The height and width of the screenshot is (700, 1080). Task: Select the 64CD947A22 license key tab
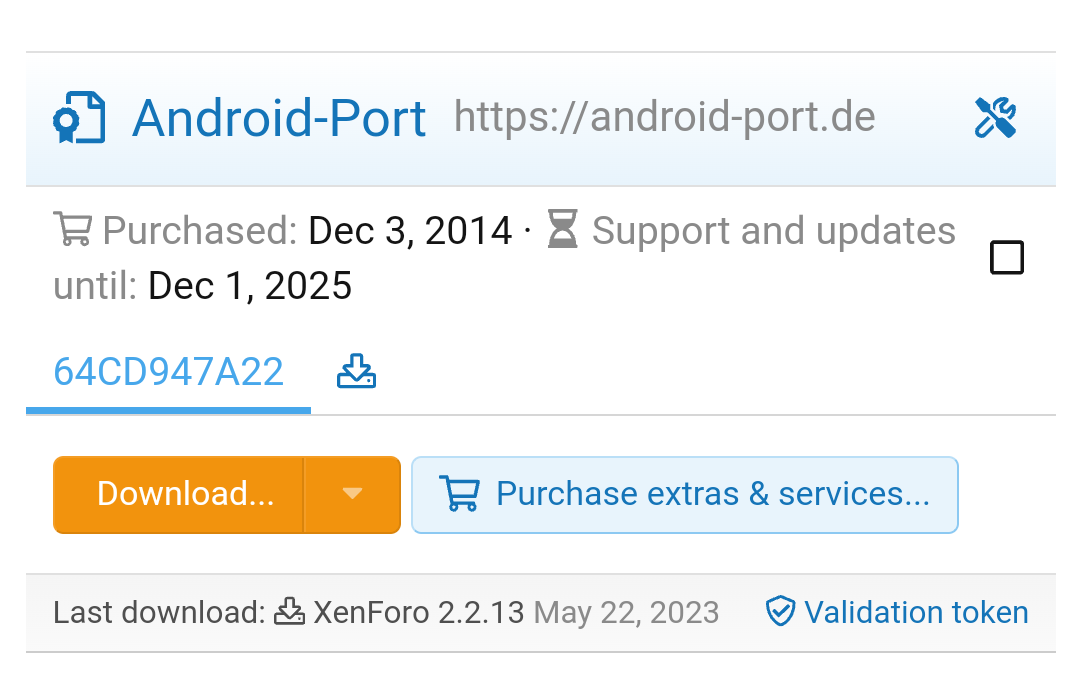point(168,372)
